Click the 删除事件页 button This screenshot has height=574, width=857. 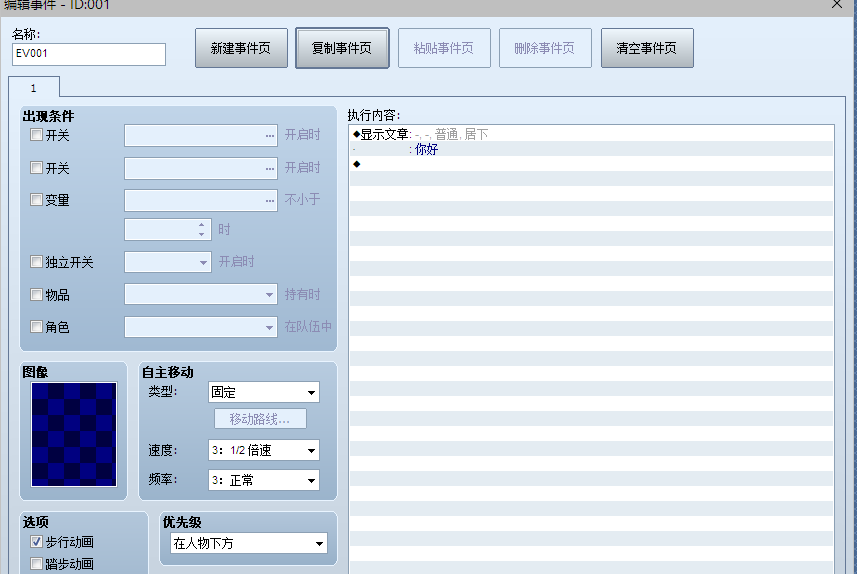(x=545, y=48)
